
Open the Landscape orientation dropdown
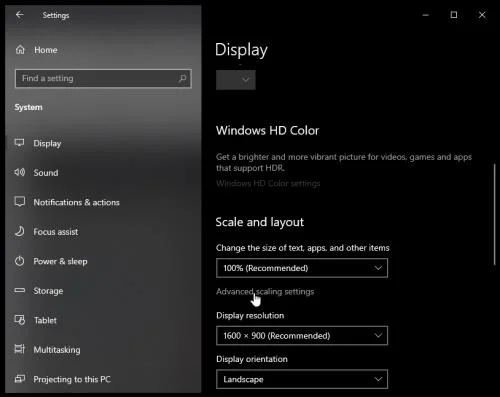[302, 379]
